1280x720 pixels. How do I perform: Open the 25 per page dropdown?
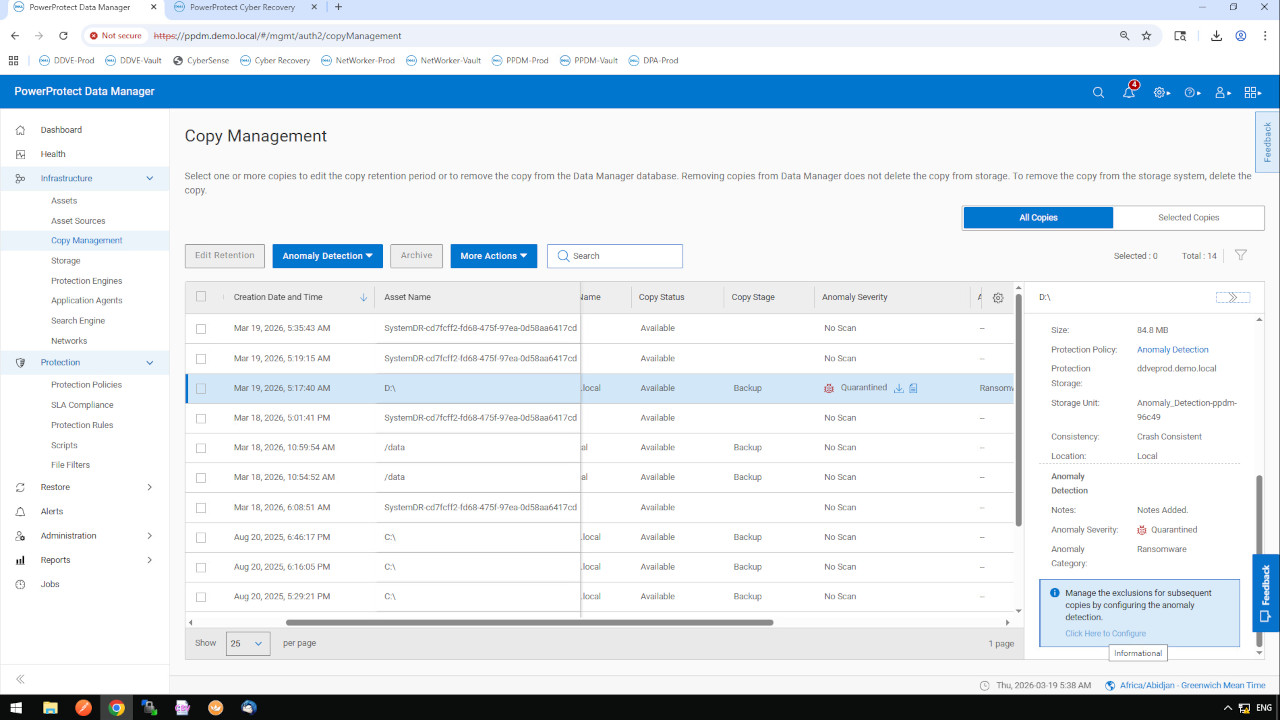[x=248, y=643]
